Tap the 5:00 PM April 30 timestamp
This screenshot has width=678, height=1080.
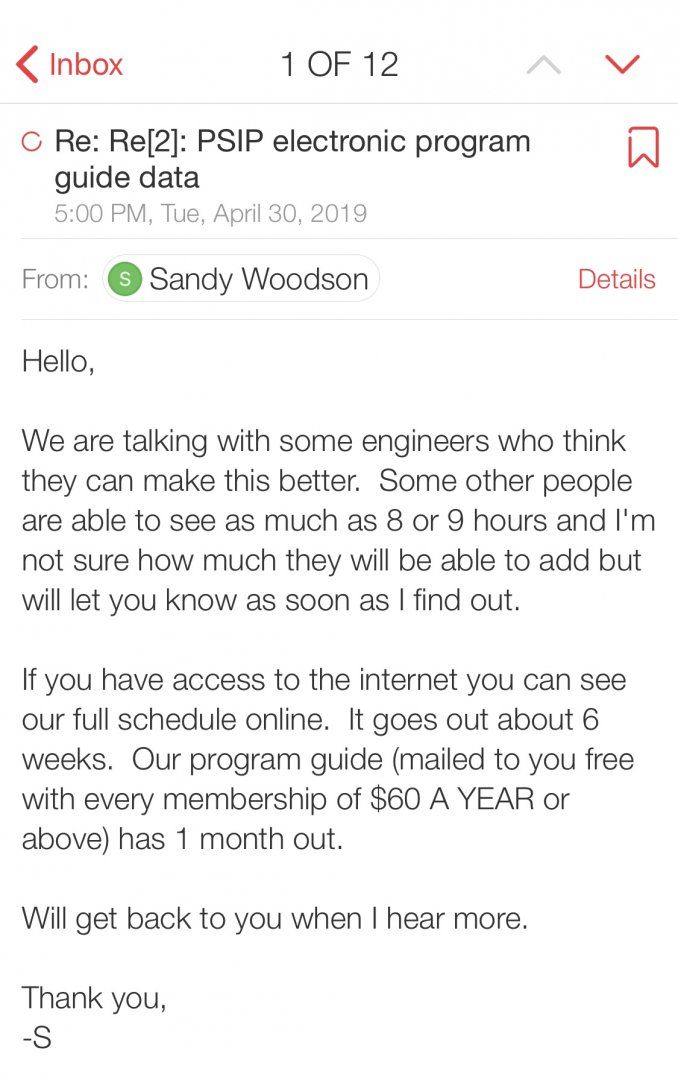click(x=210, y=214)
